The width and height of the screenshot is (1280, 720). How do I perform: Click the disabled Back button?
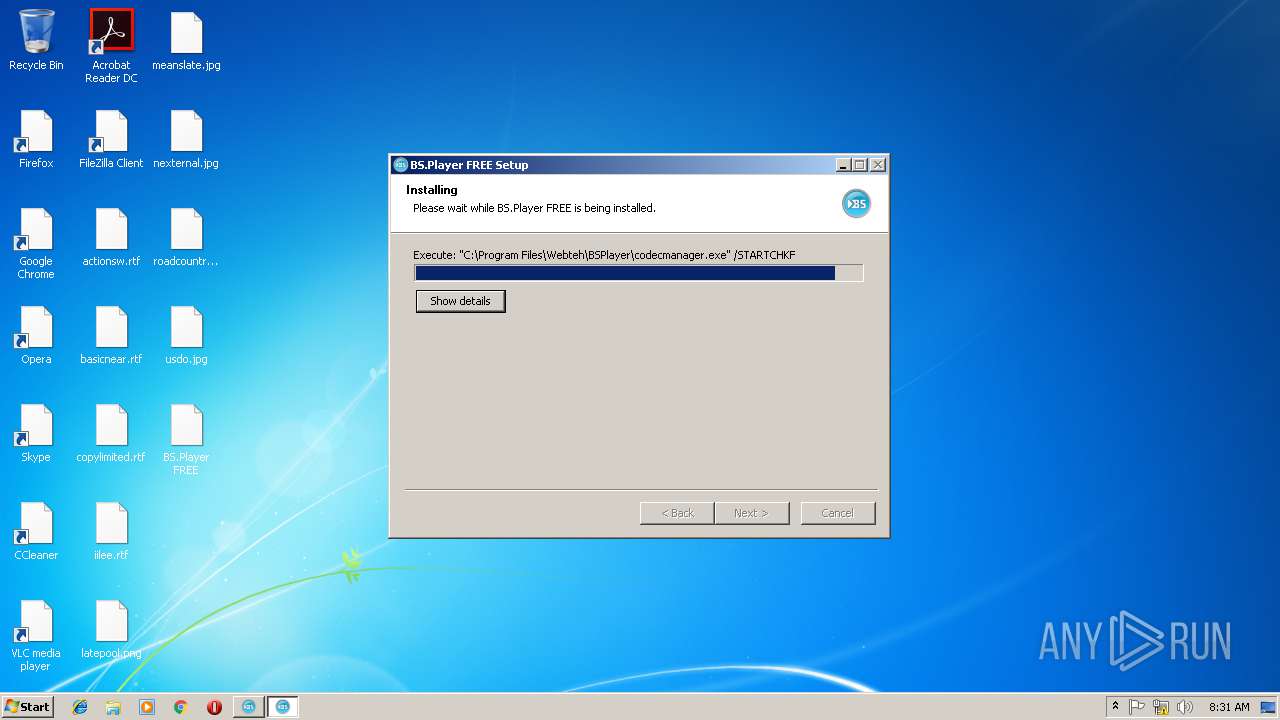coord(677,513)
